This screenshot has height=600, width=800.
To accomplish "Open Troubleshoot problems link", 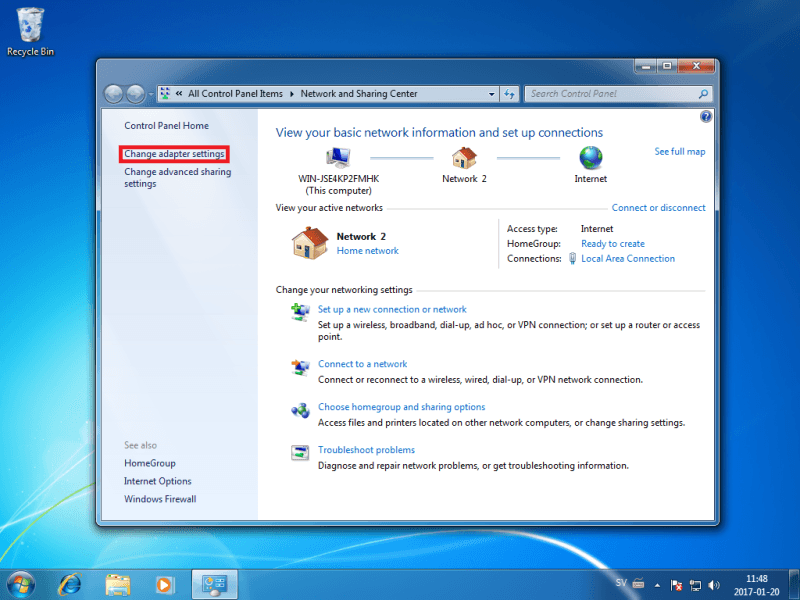I will 366,449.
